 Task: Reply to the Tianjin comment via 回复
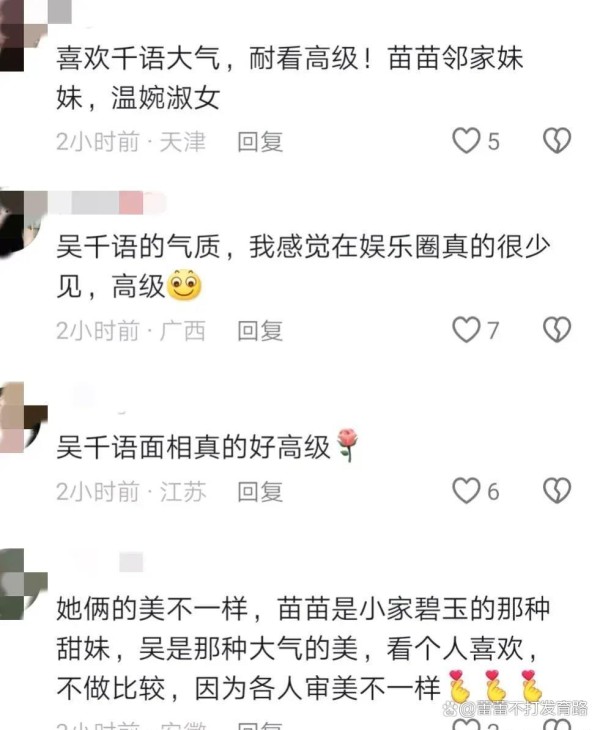tap(260, 142)
